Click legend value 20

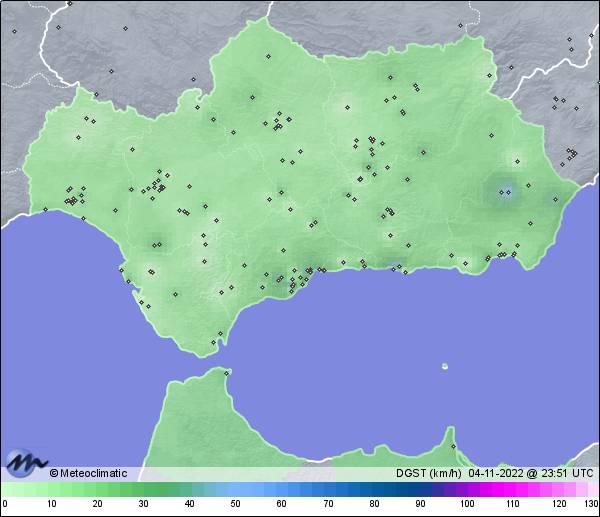coord(98,504)
